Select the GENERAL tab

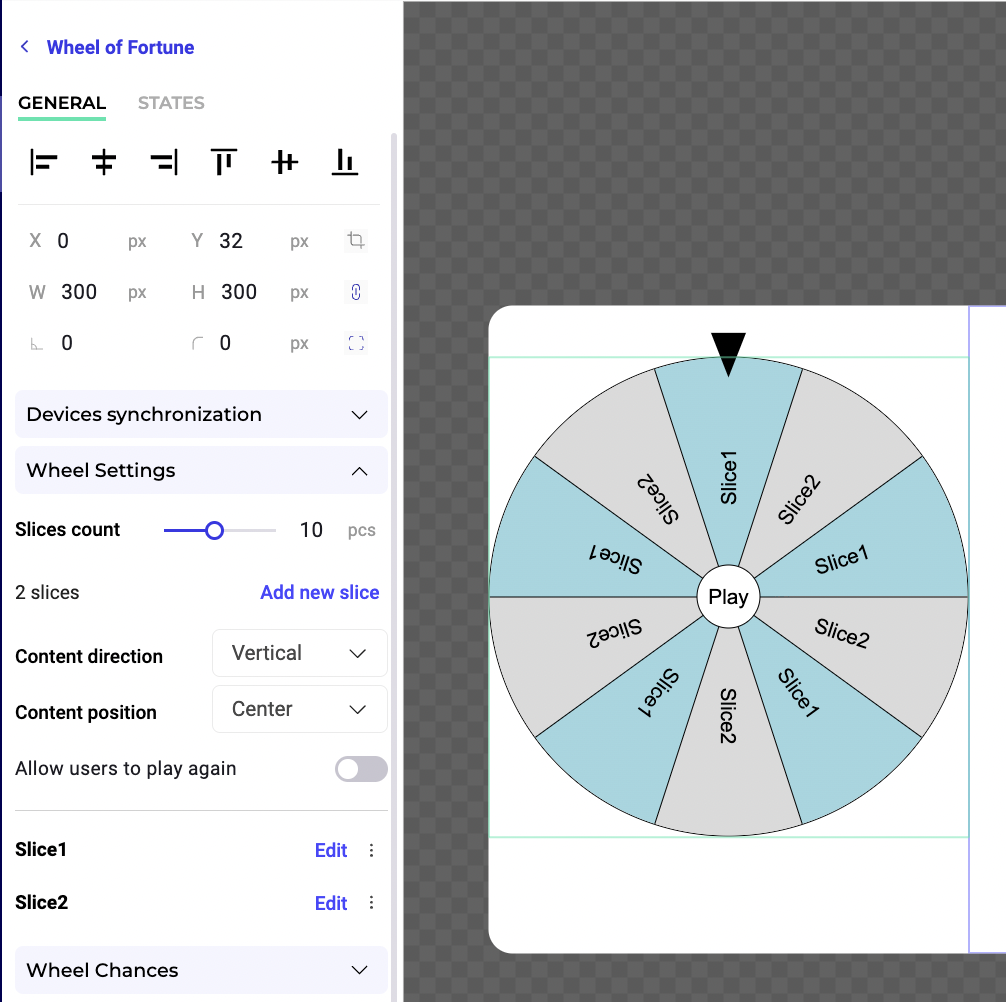click(62, 103)
